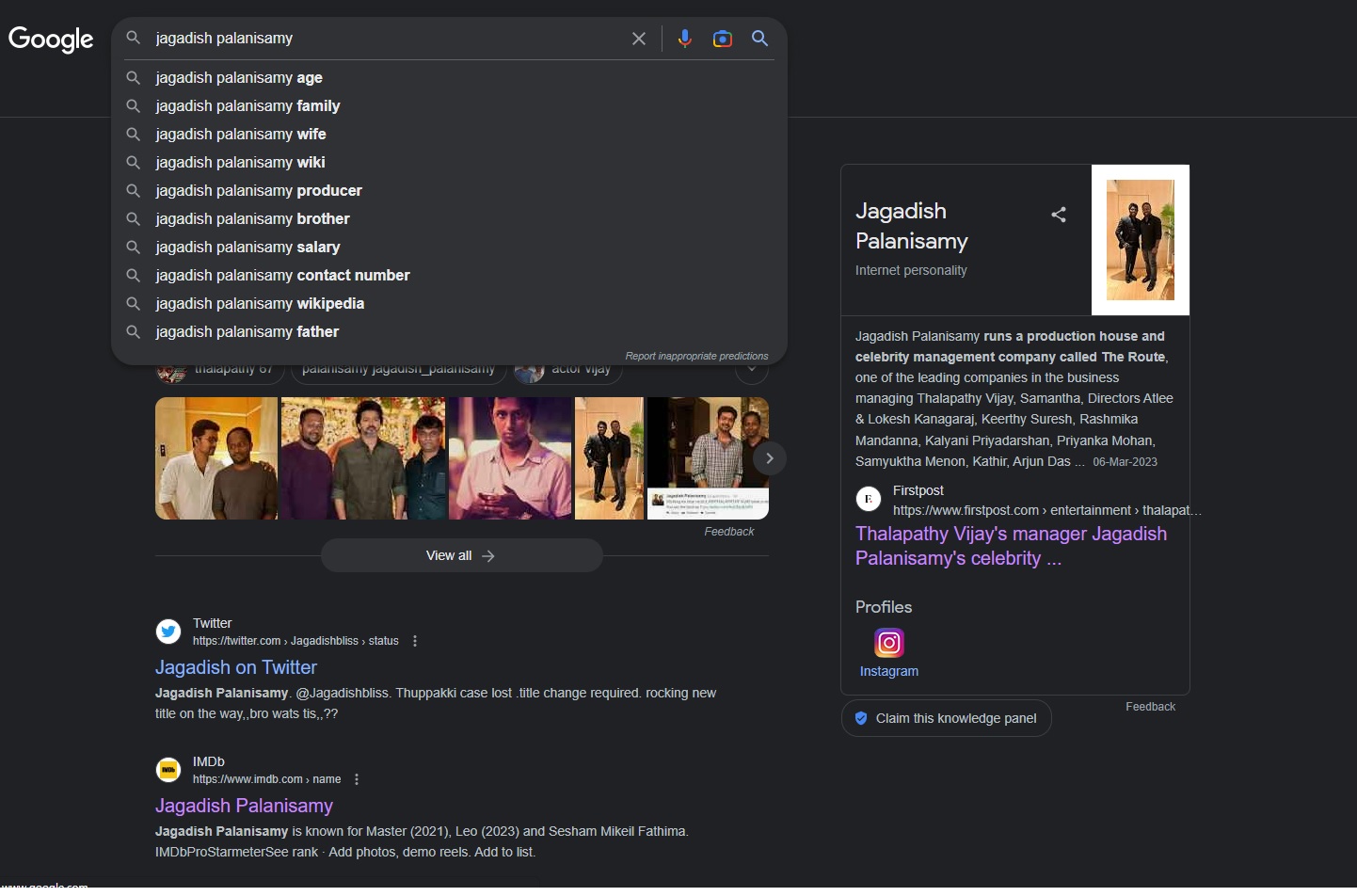Click magnifier icon beside 'father' suggestion
This screenshot has width=1357, height=896.
134,332
